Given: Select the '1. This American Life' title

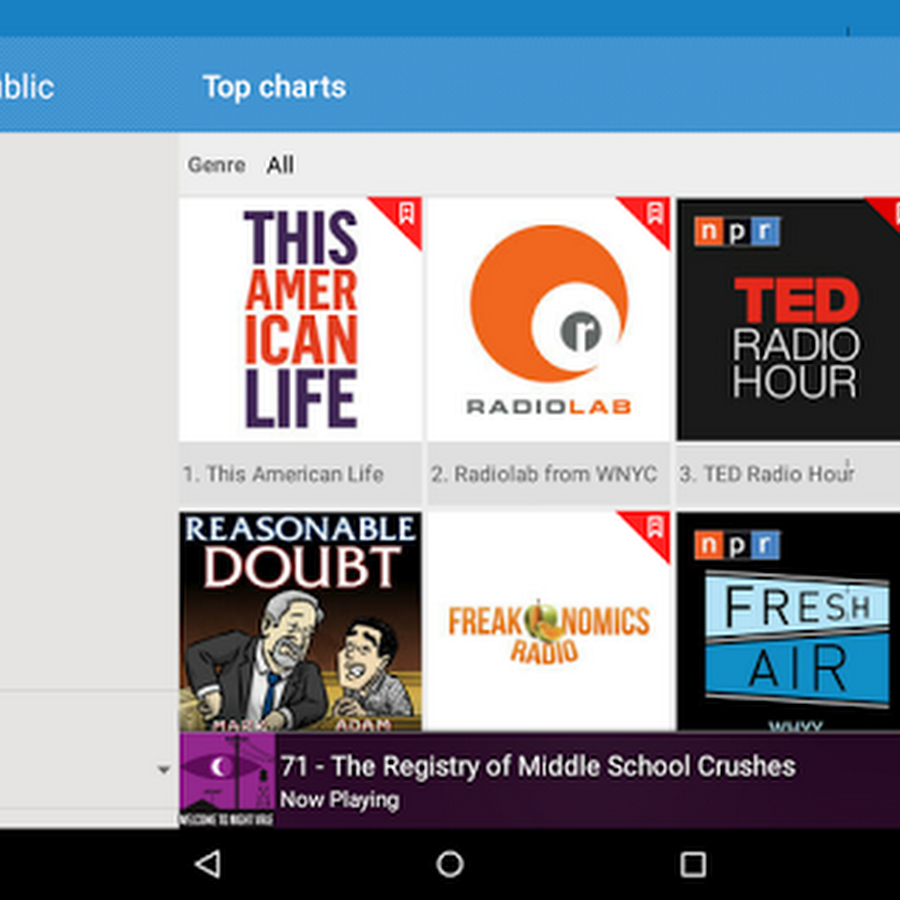Looking at the screenshot, I should pos(283,474).
